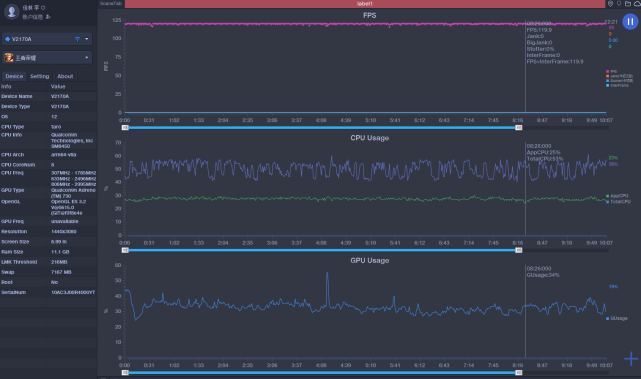641x379 pixels.
Task: Click the GPU Usage chart title
Action: click(370, 260)
